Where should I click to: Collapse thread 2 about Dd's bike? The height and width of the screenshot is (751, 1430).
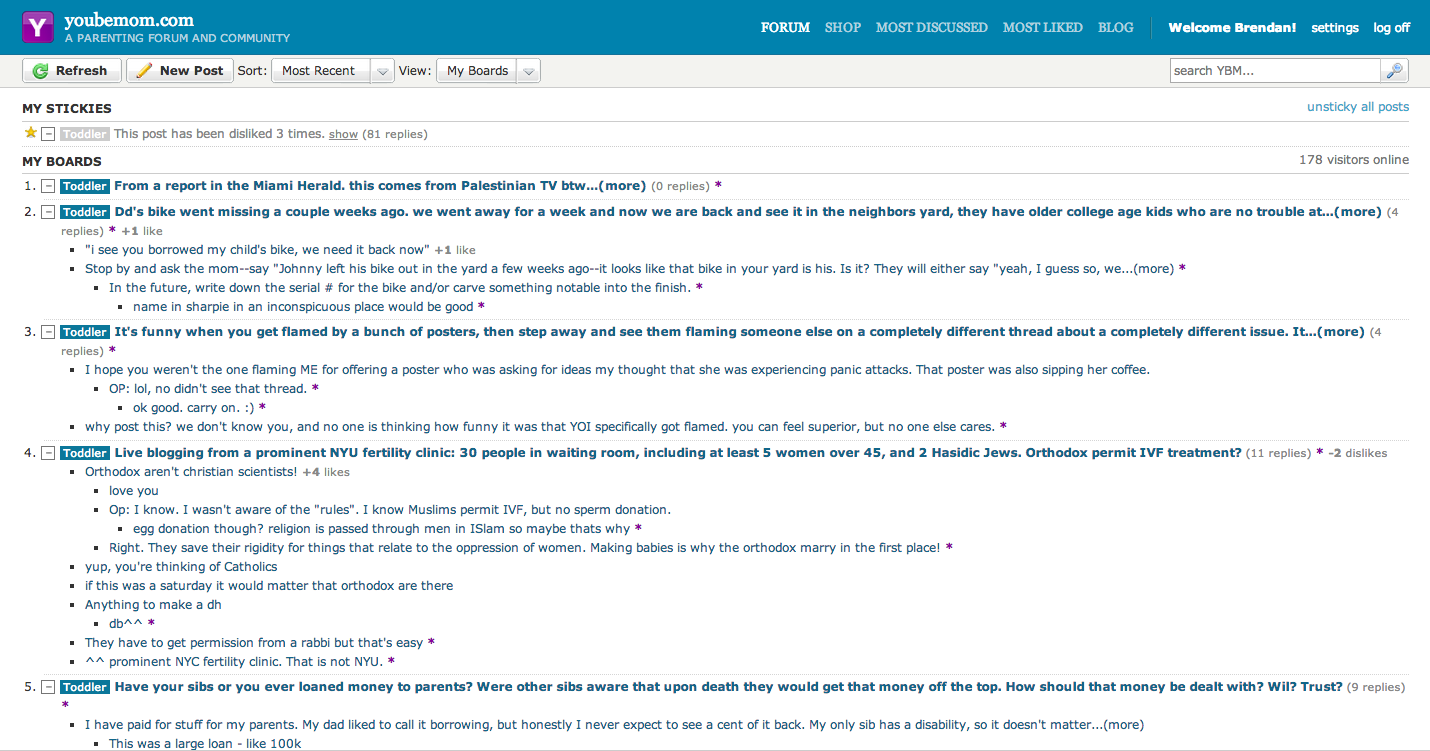pos(48,212)
